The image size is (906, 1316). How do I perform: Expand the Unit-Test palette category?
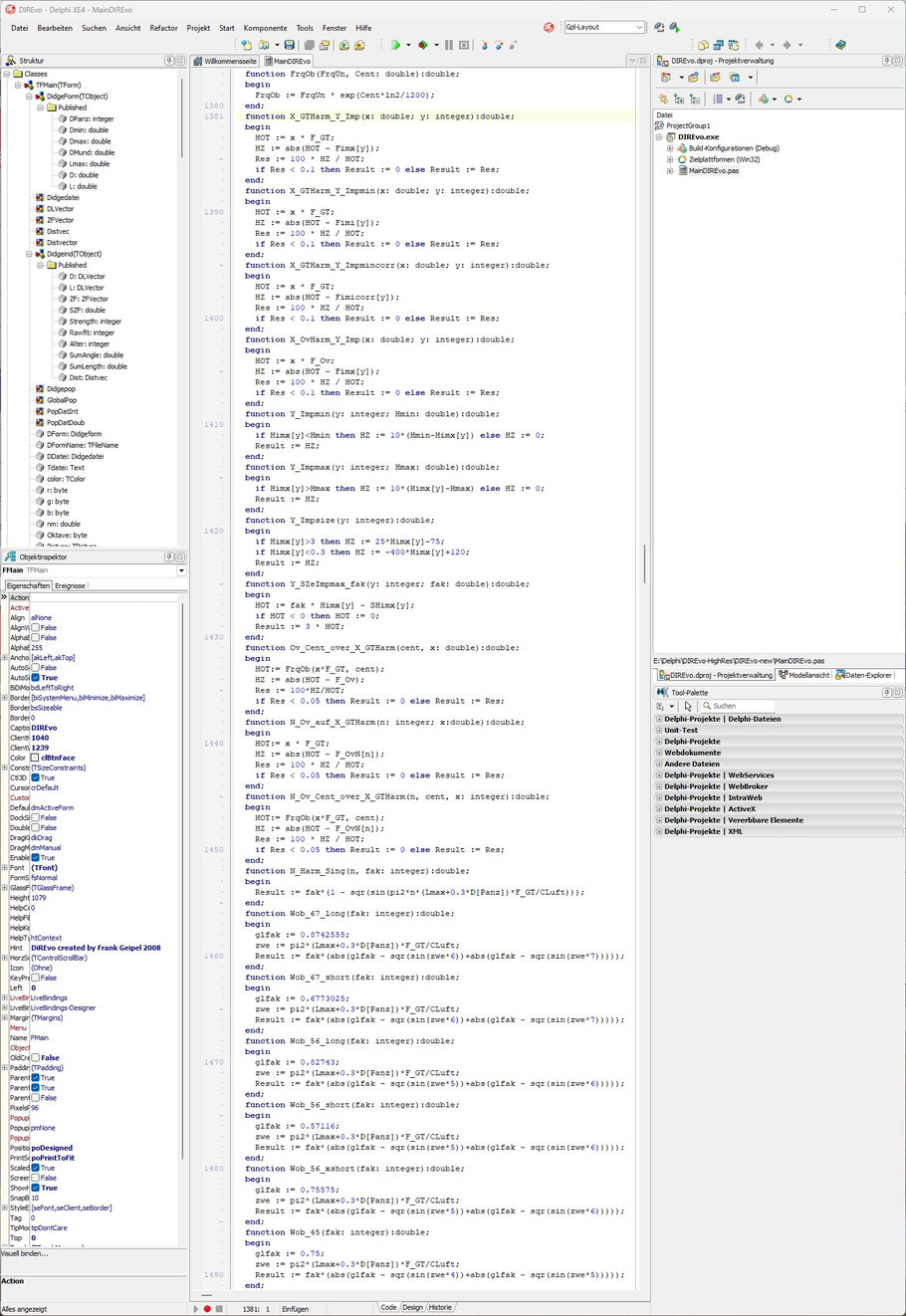coord(659,730)
